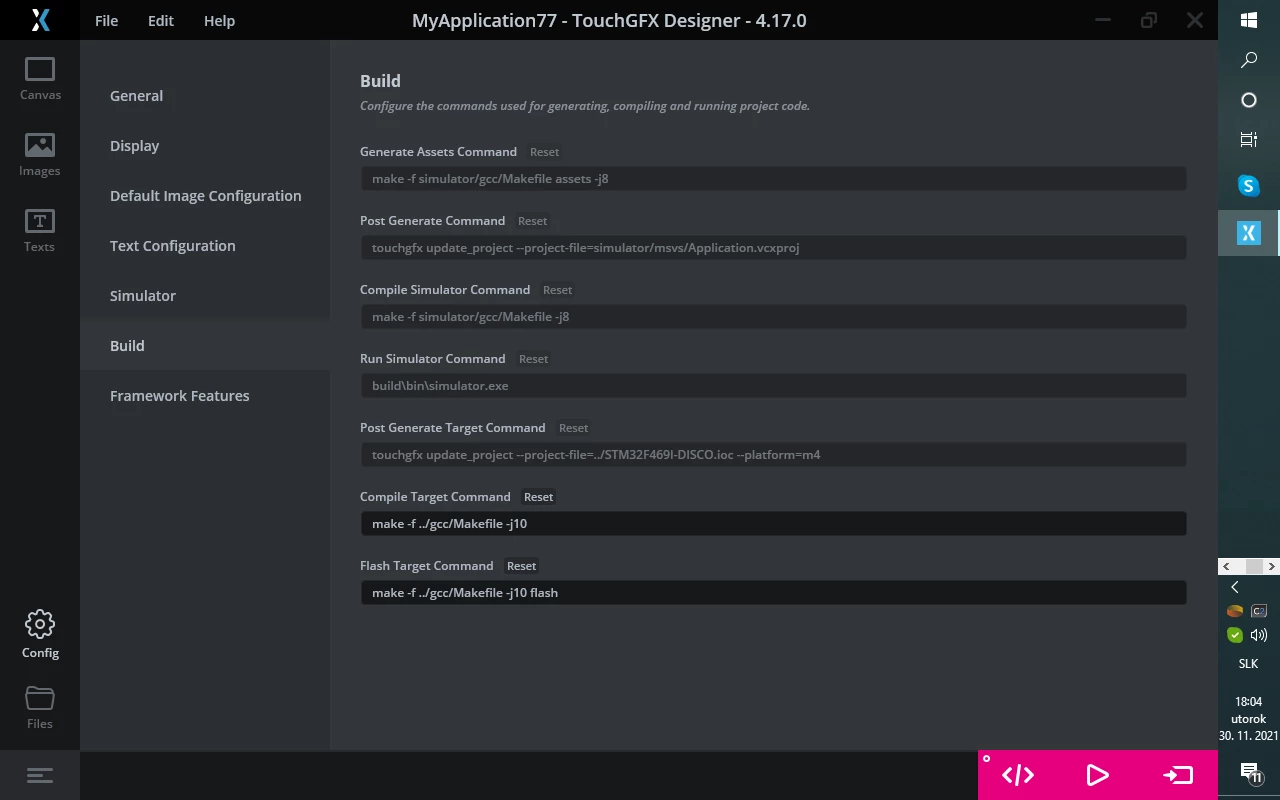Open the Windows Start button
1280x800 pixels.
[1249, 20]
